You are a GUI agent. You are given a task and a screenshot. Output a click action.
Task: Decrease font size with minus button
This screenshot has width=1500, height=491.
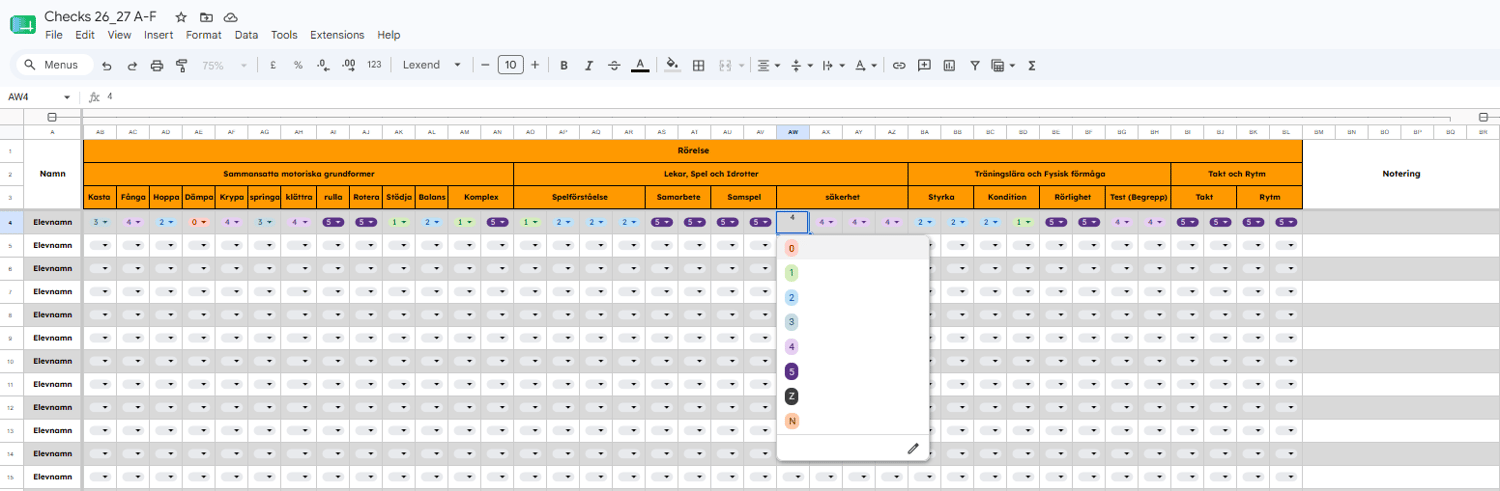click(x=485, y=65)
